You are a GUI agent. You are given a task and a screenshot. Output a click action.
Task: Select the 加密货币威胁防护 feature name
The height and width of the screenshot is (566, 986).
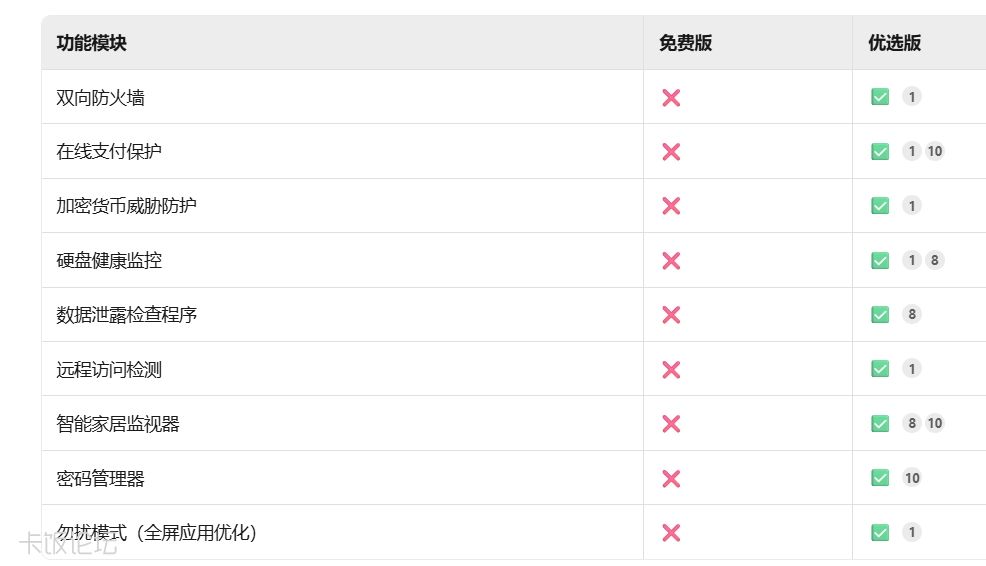pos(126,206)
